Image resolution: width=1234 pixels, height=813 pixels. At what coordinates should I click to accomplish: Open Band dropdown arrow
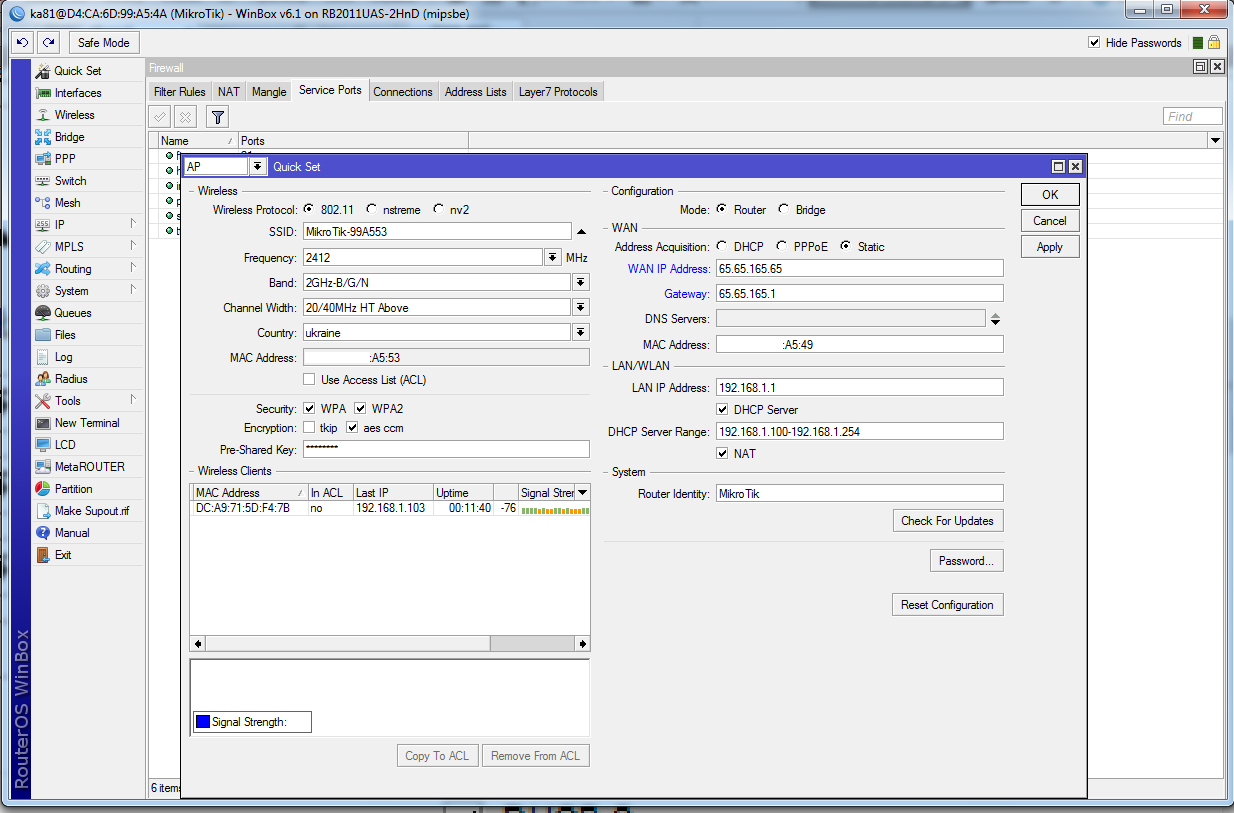coord(580,283)
